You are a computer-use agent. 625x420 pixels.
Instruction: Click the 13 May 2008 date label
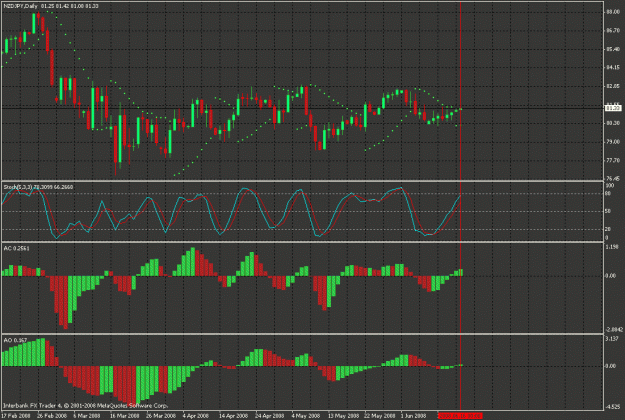(343, 416)
